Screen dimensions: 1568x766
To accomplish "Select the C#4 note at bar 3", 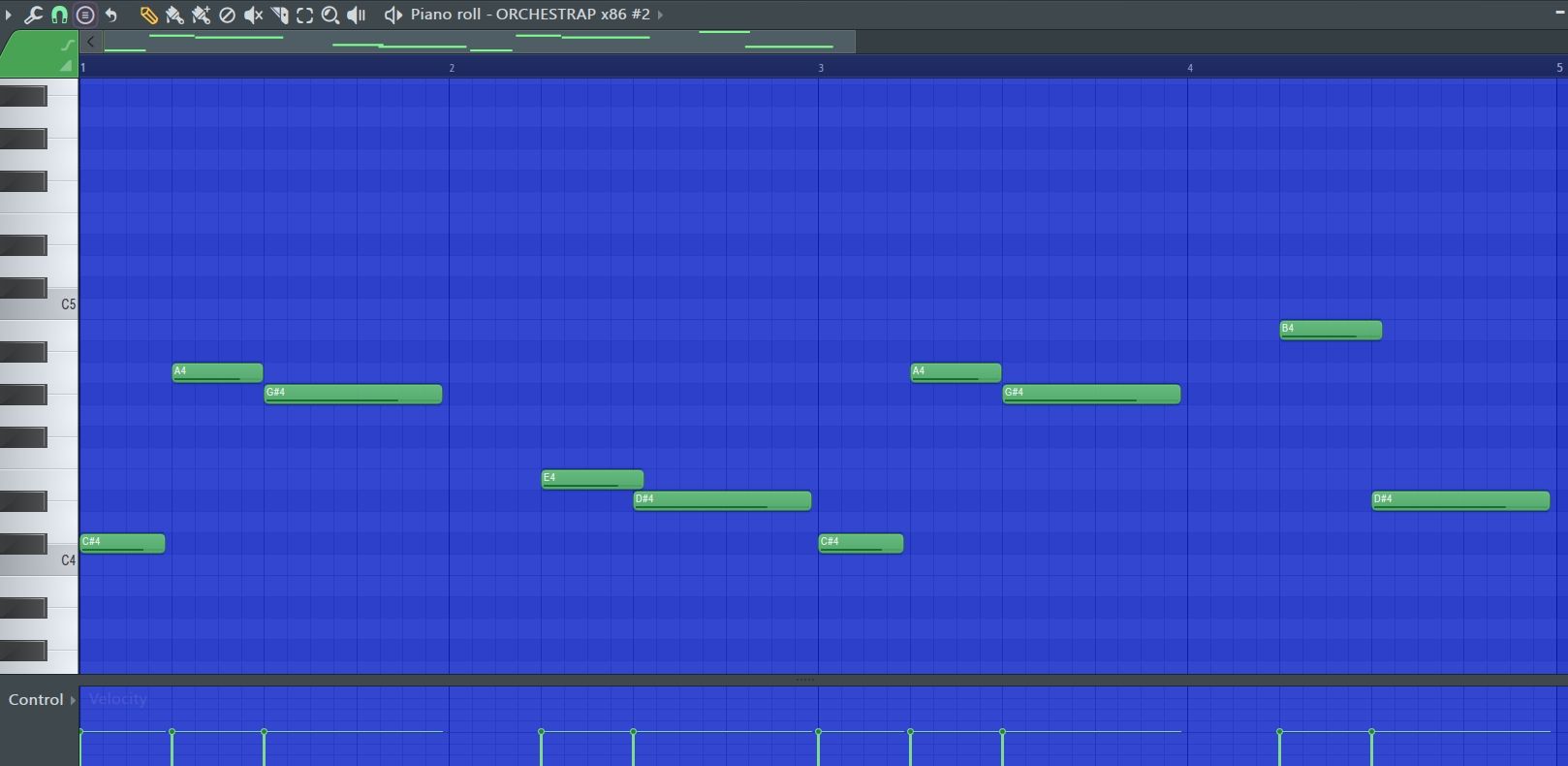I will [861, 543].
